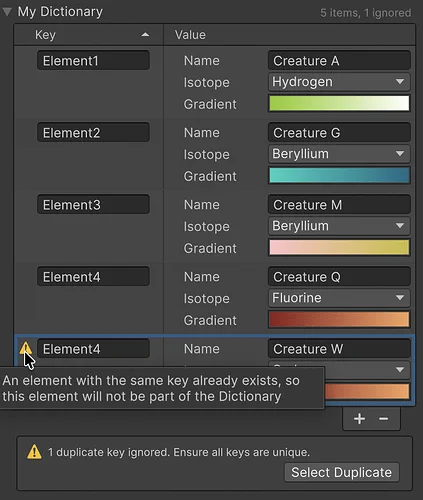423x500 pixels.
Task: Click the plus icon to add dictionary element
Action: click(x=359, y=419)
